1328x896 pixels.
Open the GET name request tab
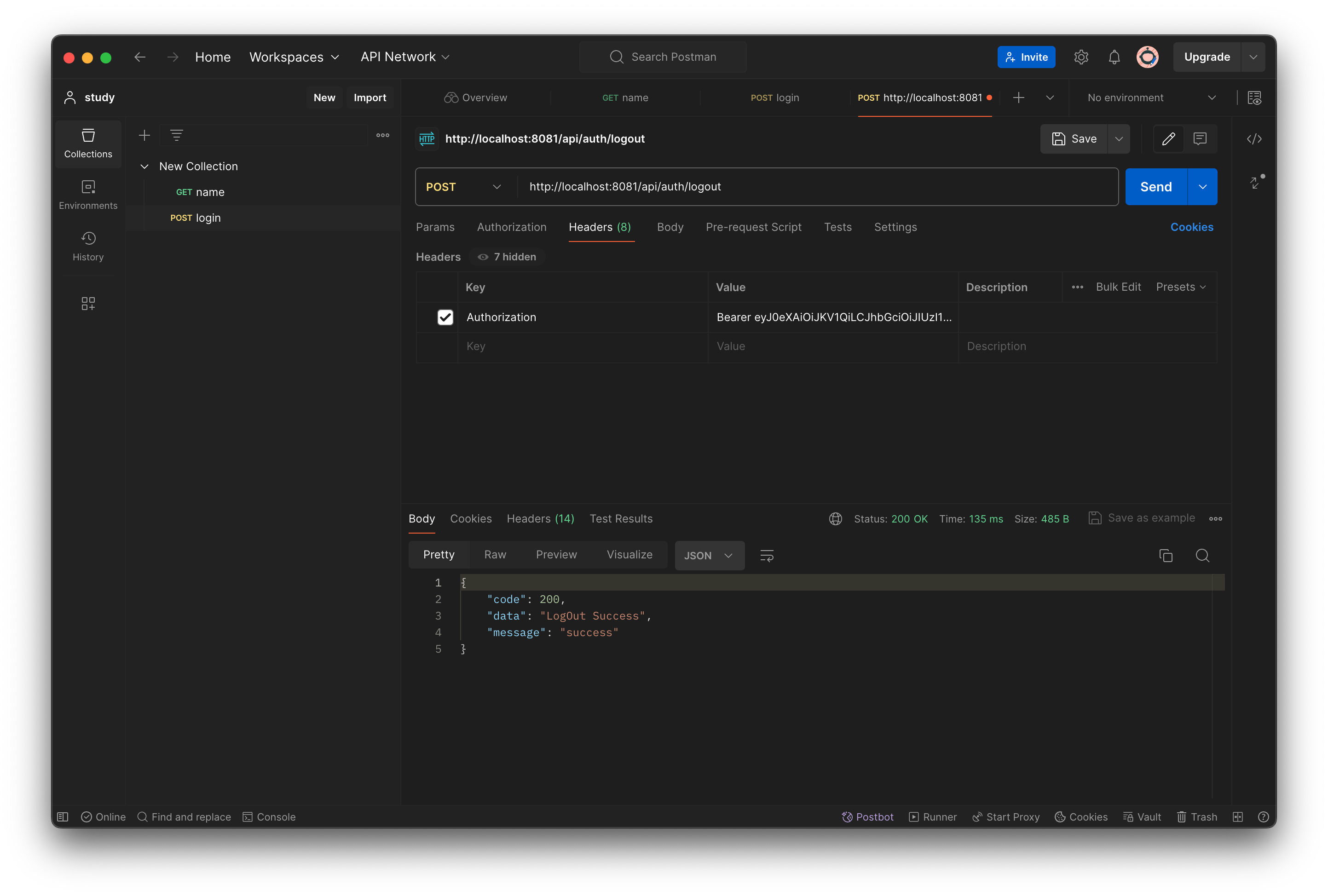point(626,98)
